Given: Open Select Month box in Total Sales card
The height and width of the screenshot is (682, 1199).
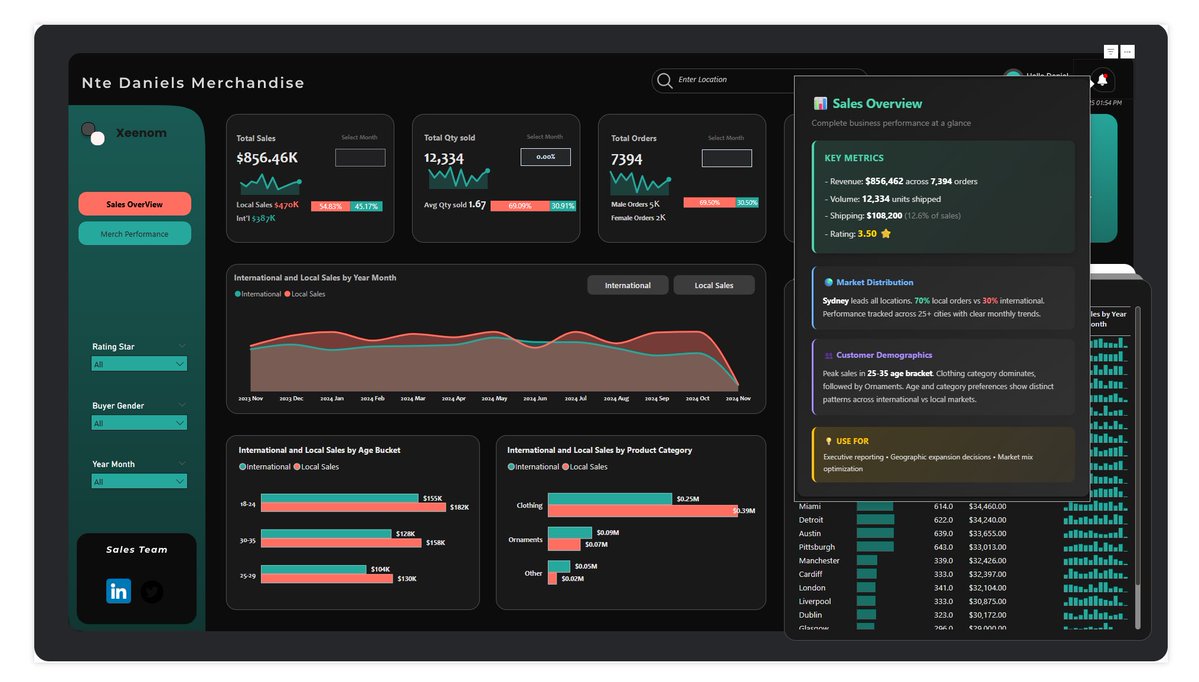Looking at the screenshot, I should tap(360, 158).
